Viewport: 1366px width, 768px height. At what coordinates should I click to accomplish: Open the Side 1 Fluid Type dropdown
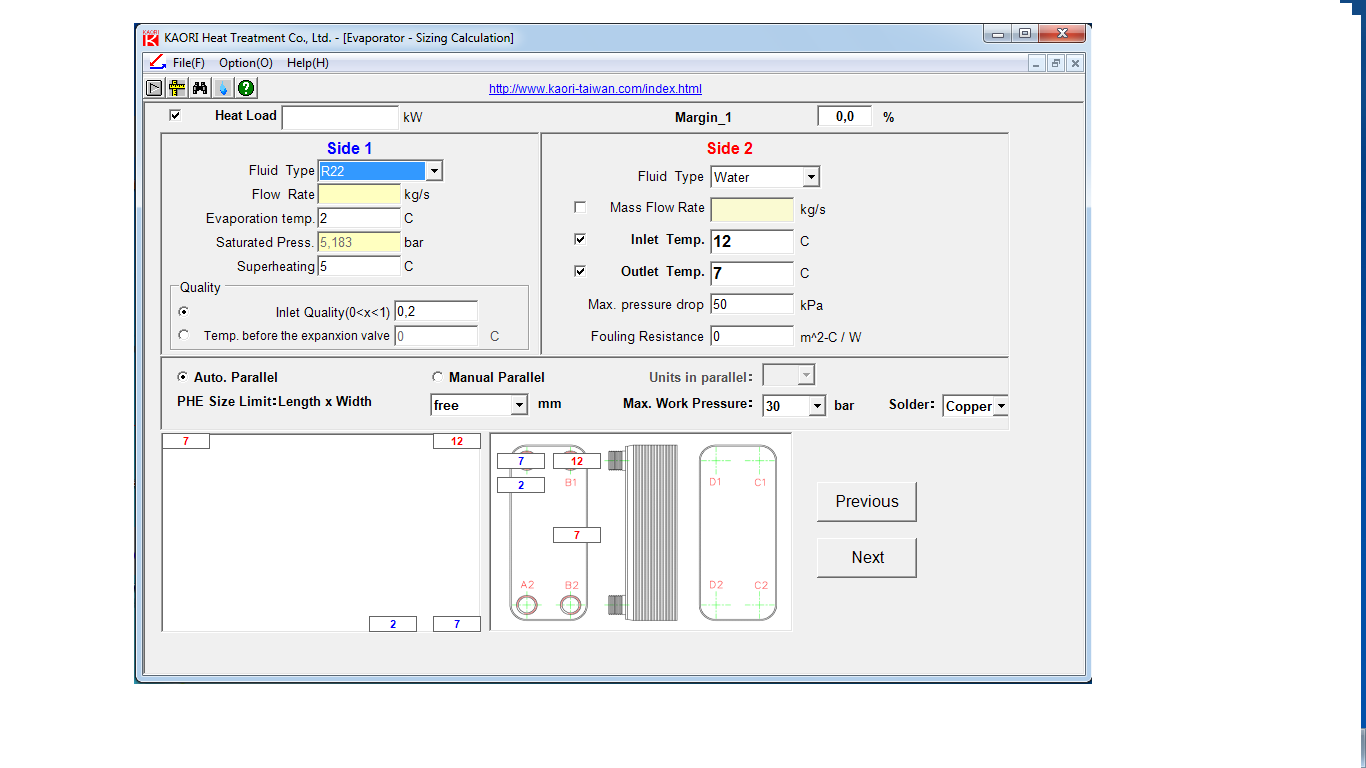click(x=434, y=171)
